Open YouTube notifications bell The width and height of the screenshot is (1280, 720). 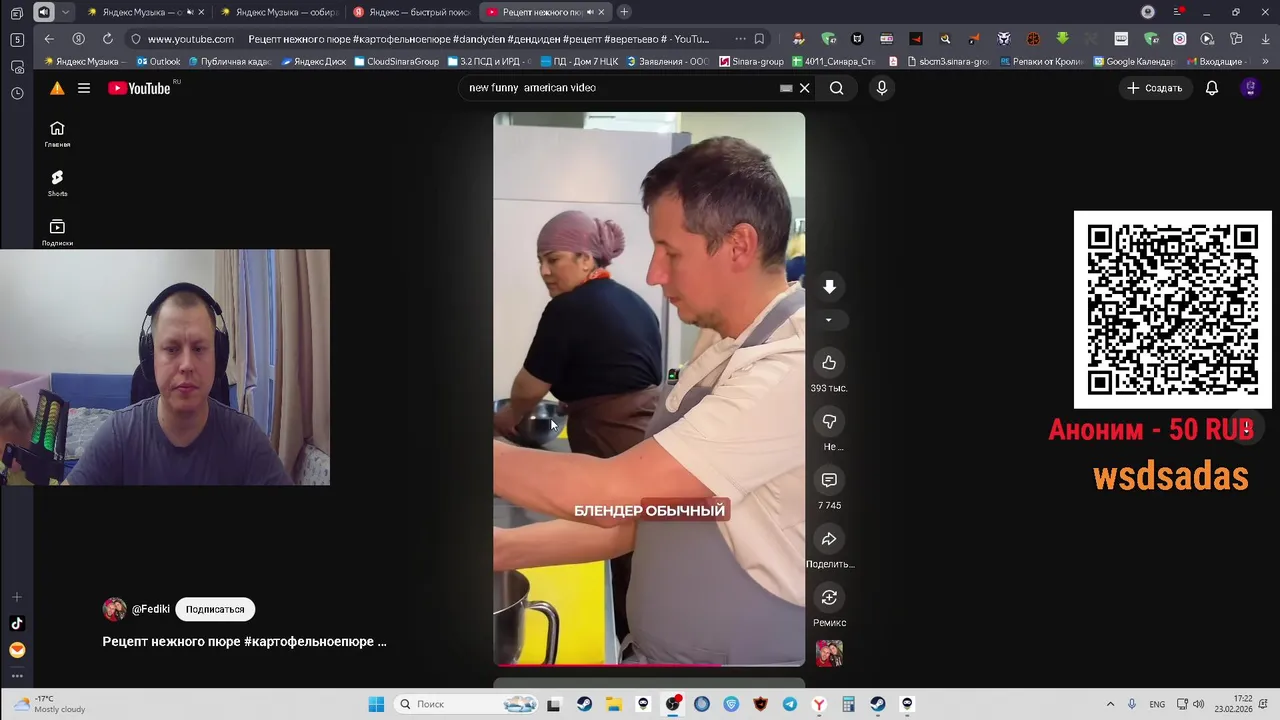(1211, 88)
